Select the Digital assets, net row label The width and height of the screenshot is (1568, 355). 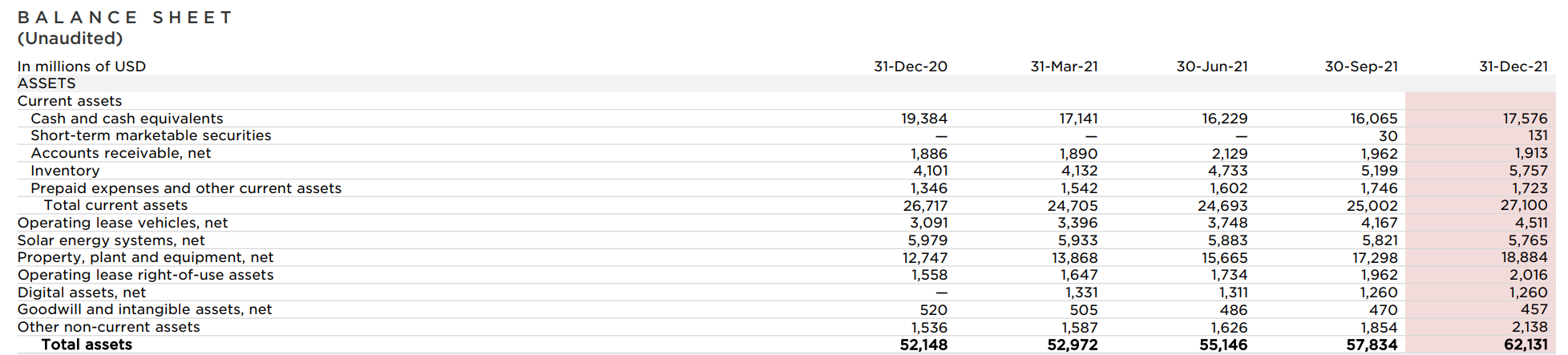coord(82,292)
